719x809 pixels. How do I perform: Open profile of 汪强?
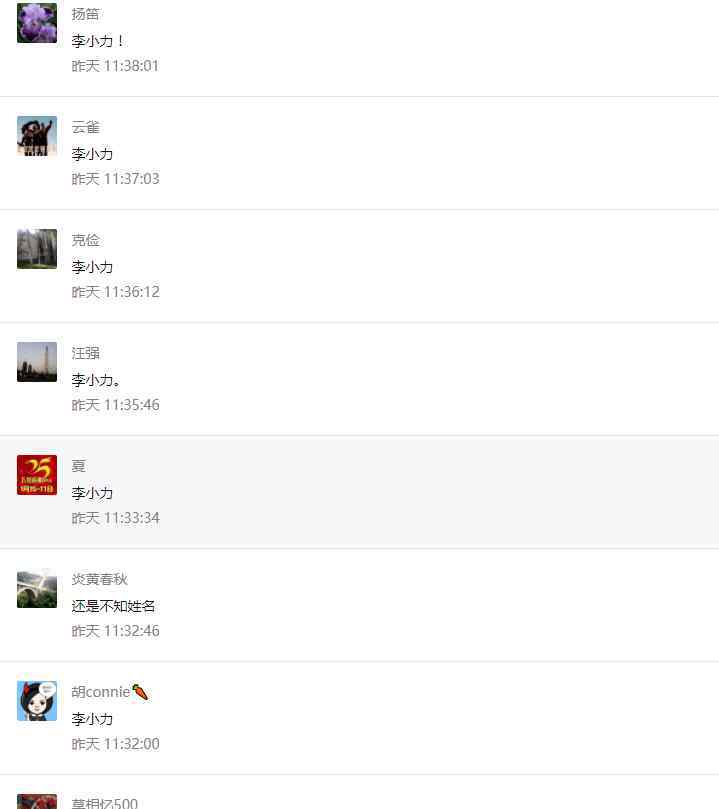click(x=85, y=353)
